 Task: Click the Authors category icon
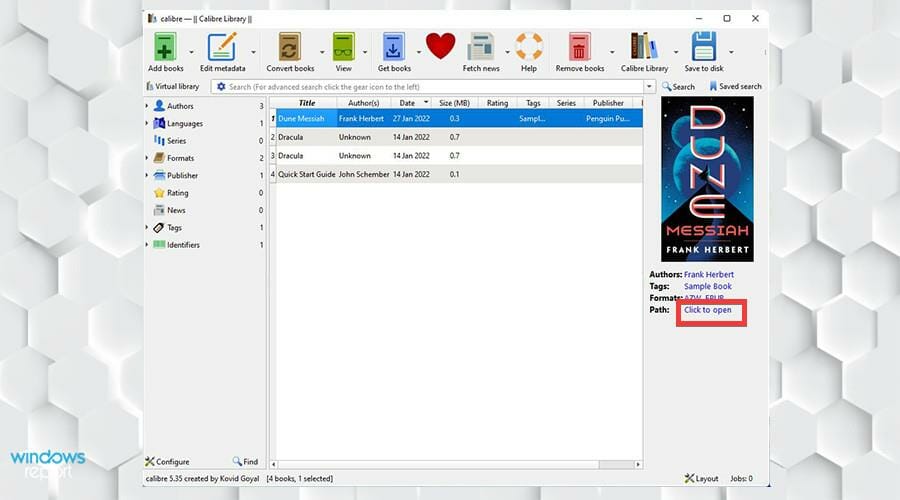click(x=160, y=106)
